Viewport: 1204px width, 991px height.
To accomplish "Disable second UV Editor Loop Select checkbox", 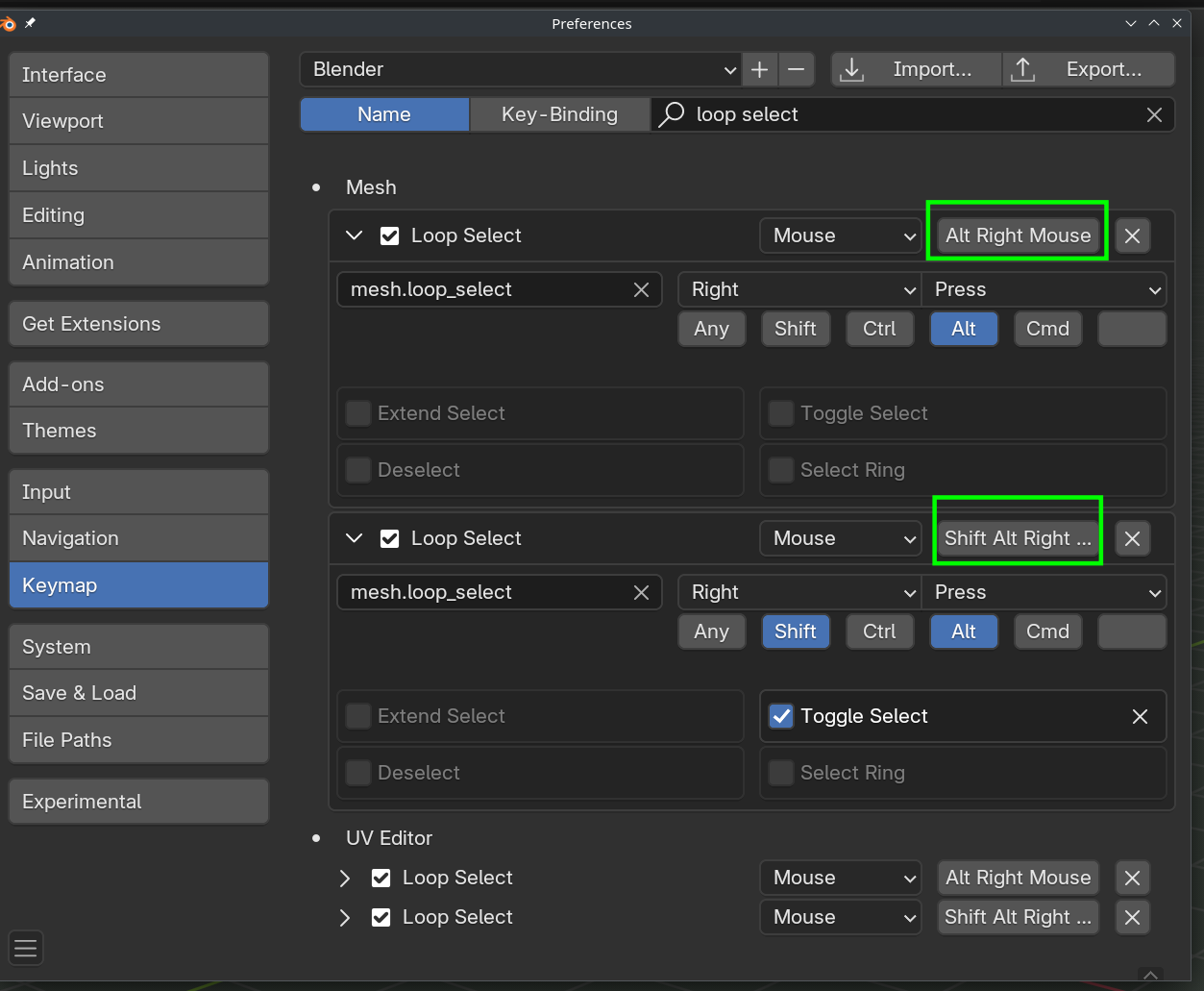I will coord(381,917).
